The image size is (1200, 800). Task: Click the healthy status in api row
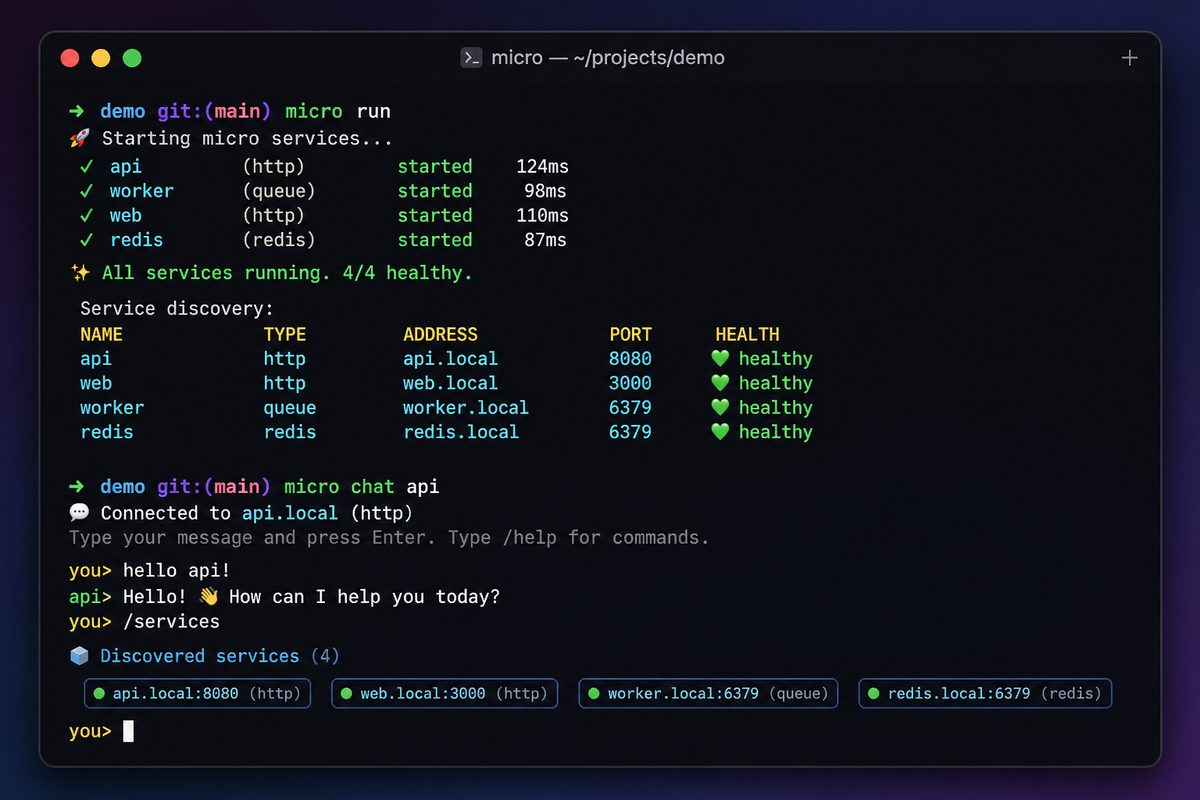pyautogui.click(x=776, y=359)
